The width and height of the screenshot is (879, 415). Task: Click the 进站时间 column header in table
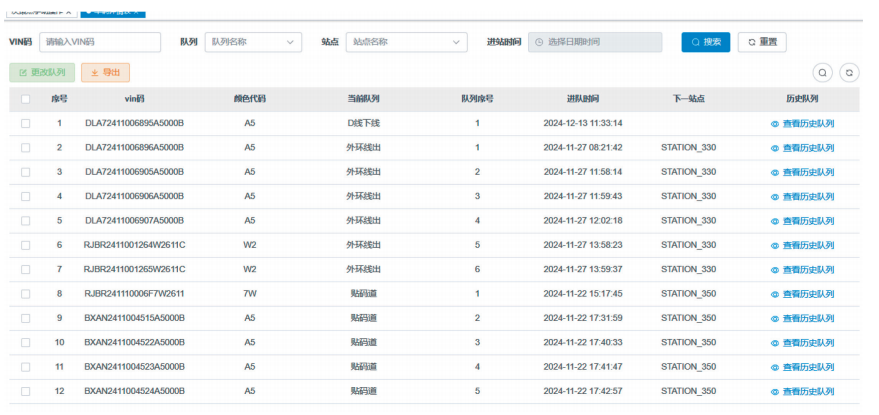(582, 99)
